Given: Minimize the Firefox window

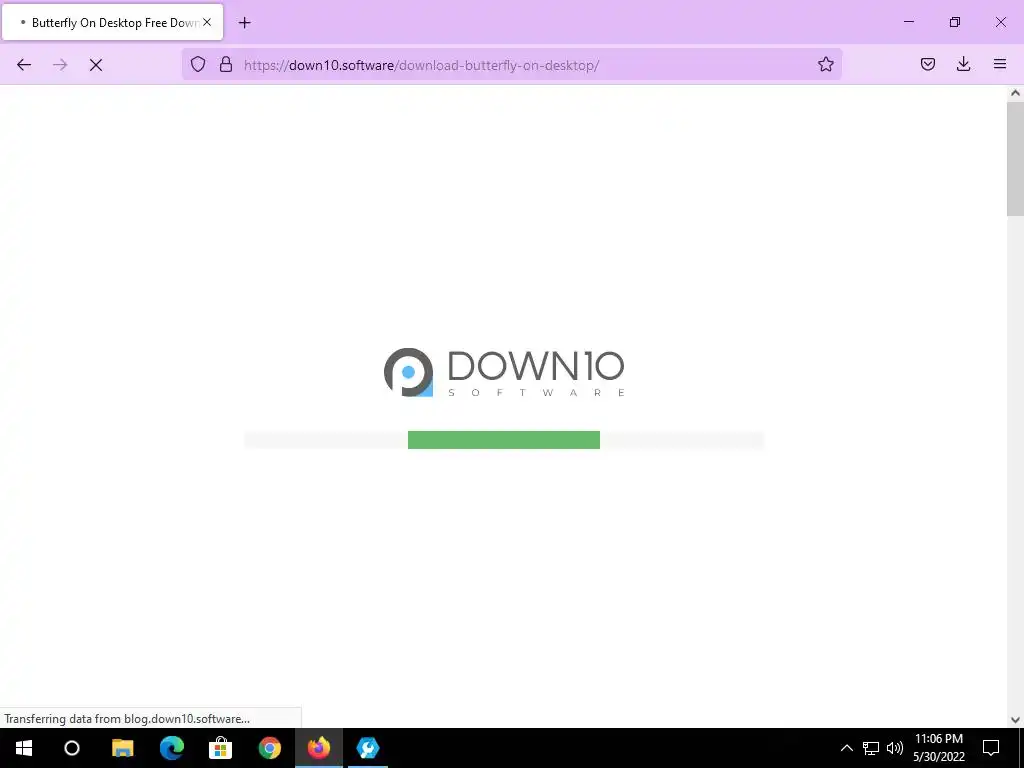Looking at the screenshot, I should (908, 22).
